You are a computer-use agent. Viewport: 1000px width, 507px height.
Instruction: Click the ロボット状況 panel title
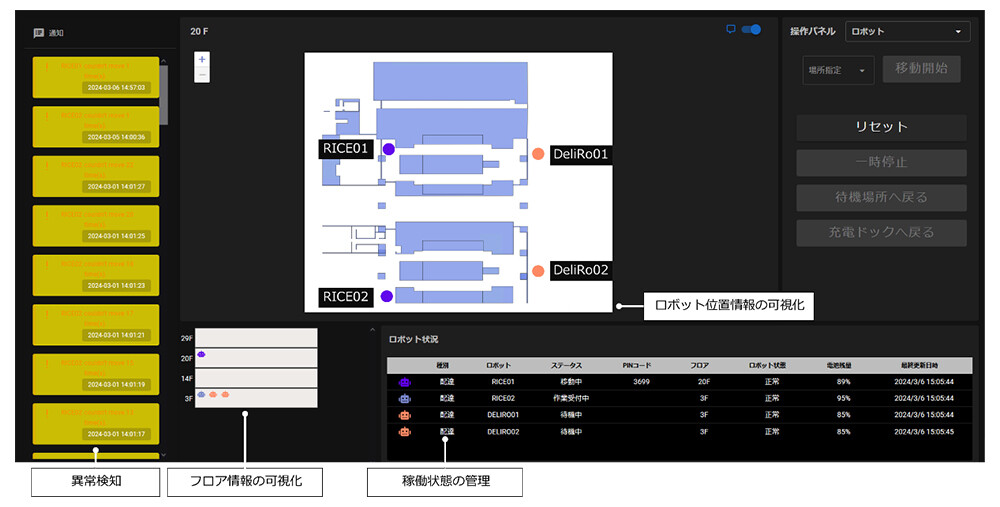pyautogui.click(x=413, y=339)
